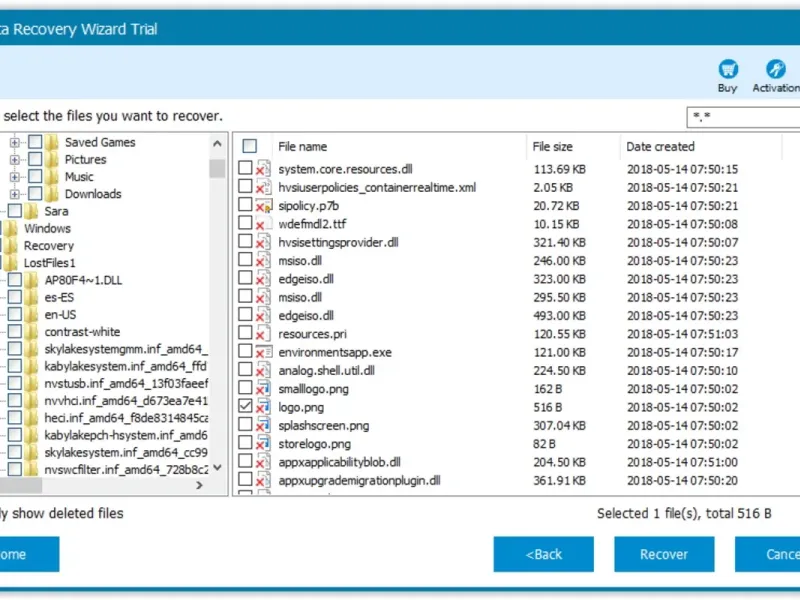Viewport: 800px width, 600px height.
Task: Check the box for storelogo.png
Action: click(245, 442)
